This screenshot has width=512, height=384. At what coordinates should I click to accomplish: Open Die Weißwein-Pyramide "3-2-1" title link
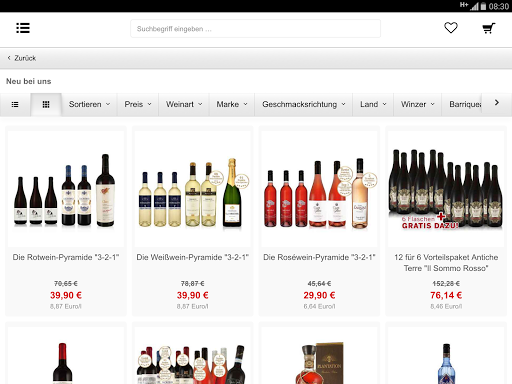pyautogui.click(x=193, y=257)
